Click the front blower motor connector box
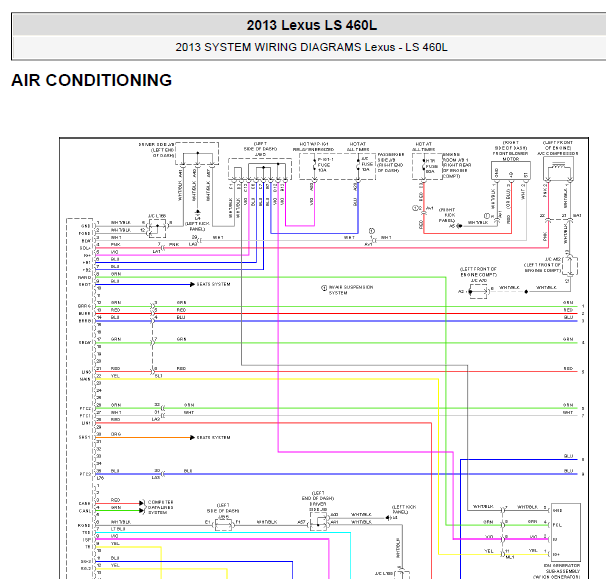 [511, 170]
